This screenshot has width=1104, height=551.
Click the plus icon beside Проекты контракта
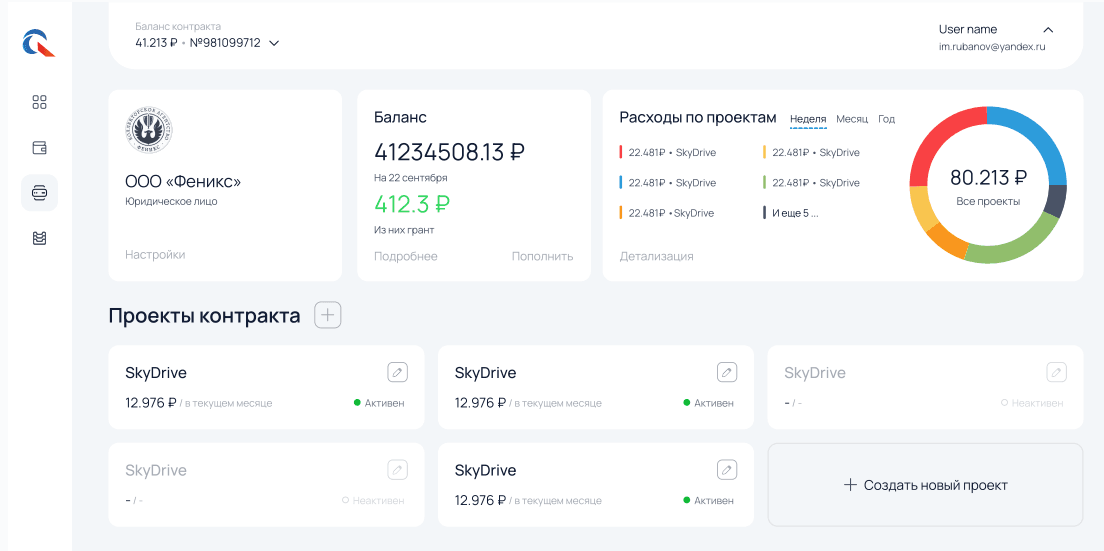click(x=328, y=316)
